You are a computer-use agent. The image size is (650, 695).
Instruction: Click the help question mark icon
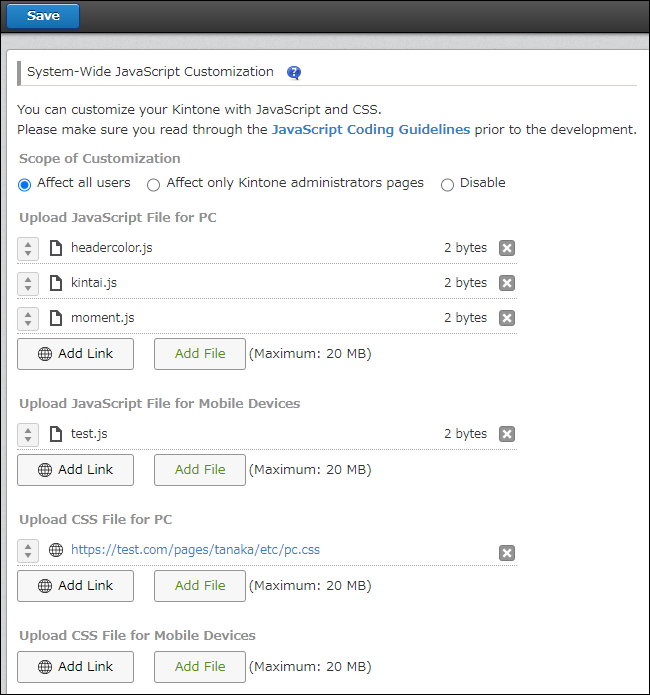[x=293, y=73]
